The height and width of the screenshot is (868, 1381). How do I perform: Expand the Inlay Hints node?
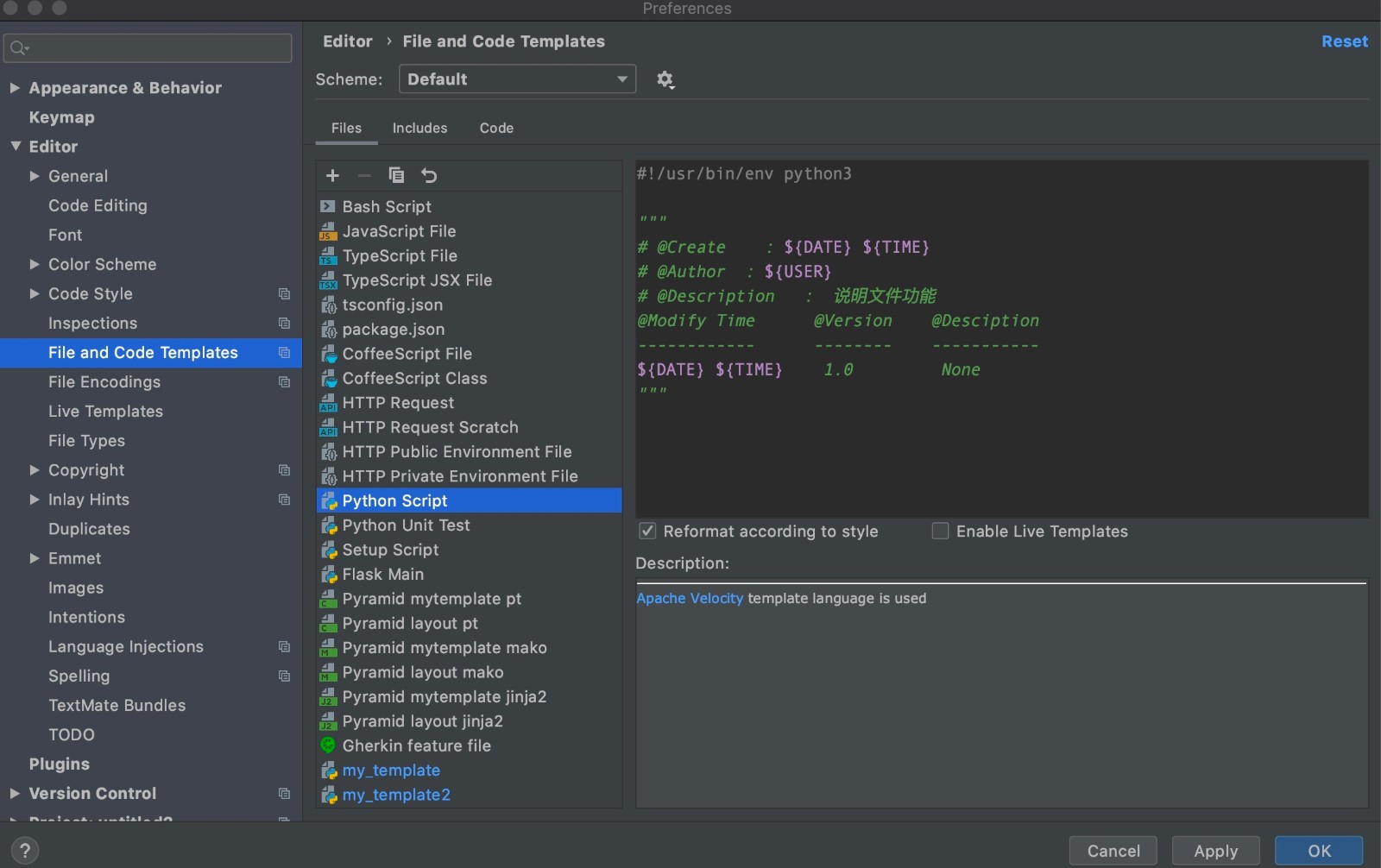click(x=35, y=500)
